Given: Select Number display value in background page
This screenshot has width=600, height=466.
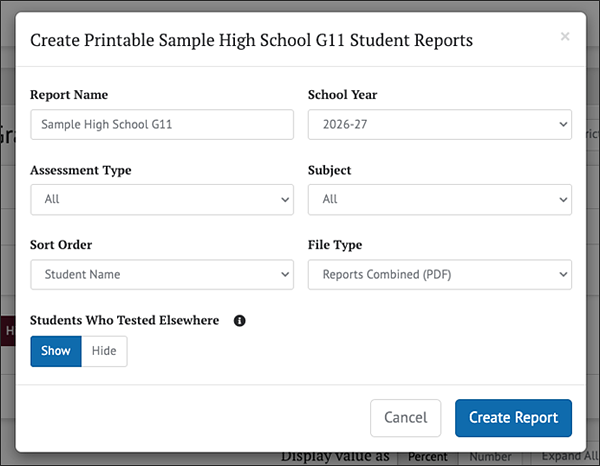Looking at the screenshot, I should click(491, 457).
